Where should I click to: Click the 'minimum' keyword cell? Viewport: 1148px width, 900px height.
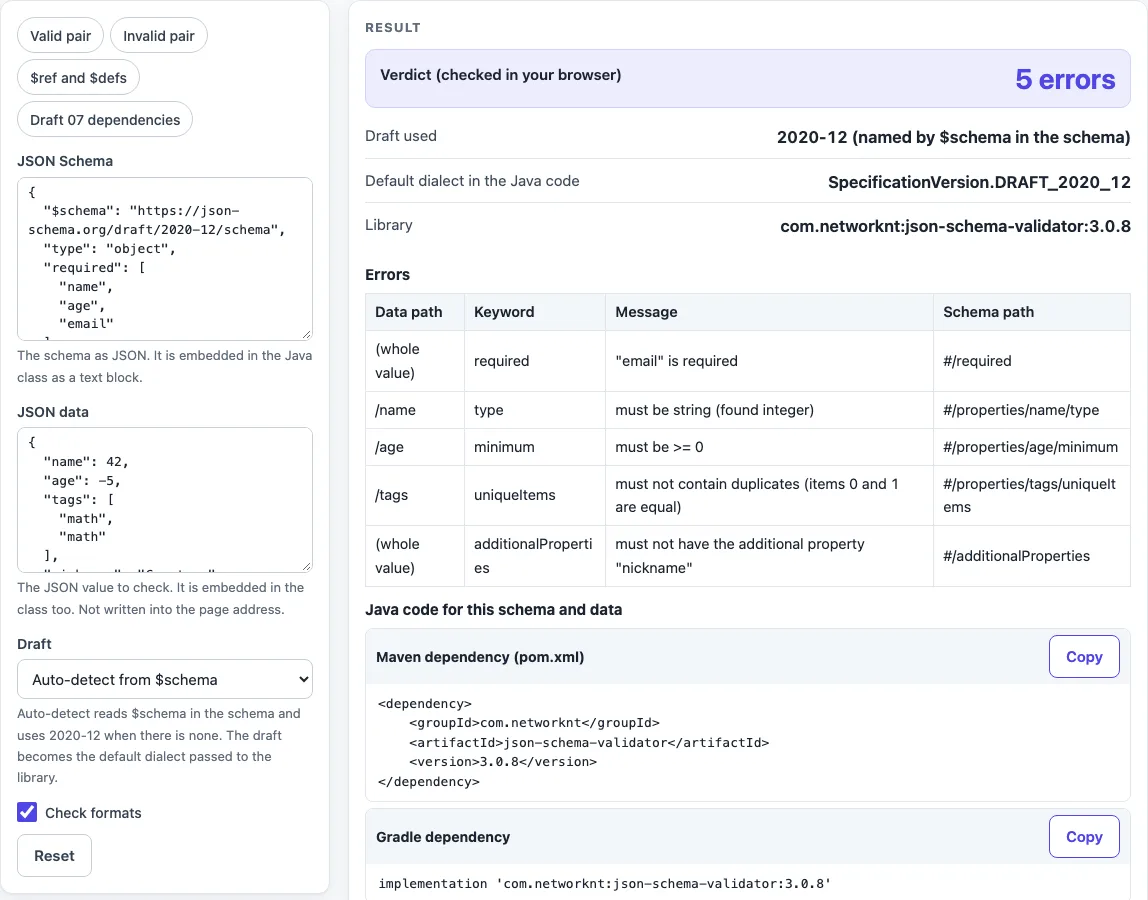(535, 447)
